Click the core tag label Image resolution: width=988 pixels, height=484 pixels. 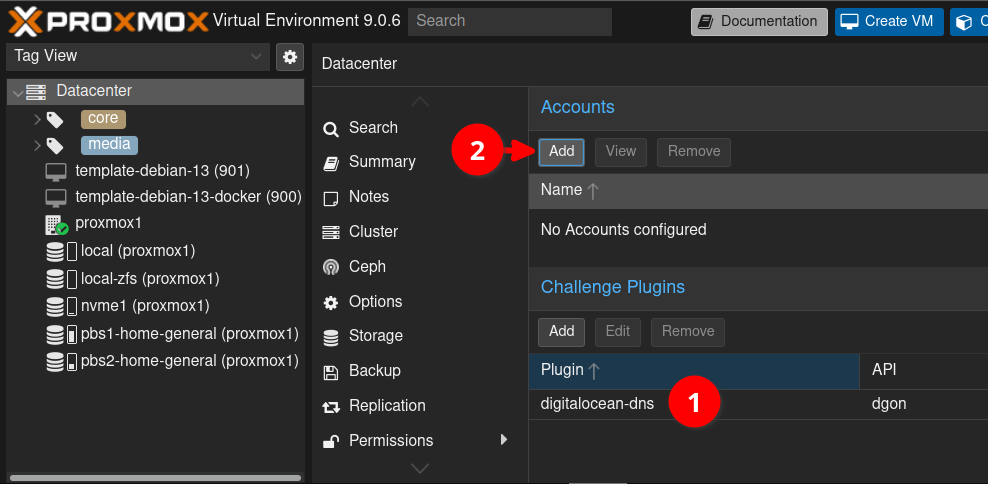(103, 119)
